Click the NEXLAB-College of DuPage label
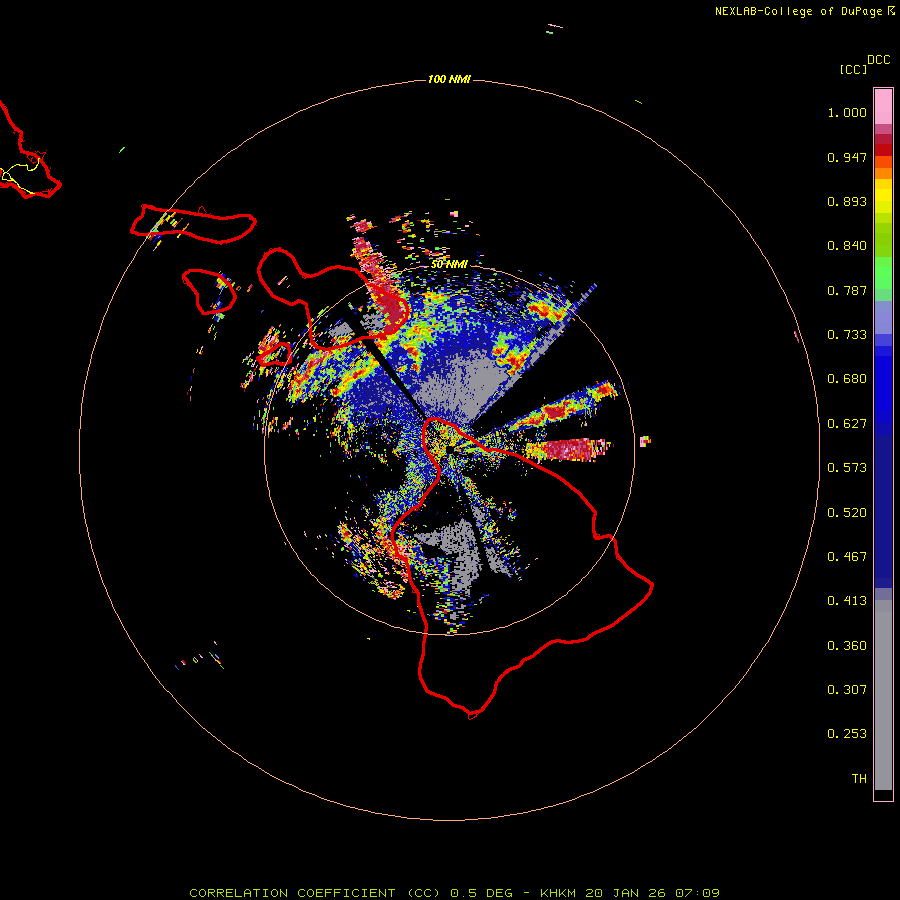 [x=798, y=11]
